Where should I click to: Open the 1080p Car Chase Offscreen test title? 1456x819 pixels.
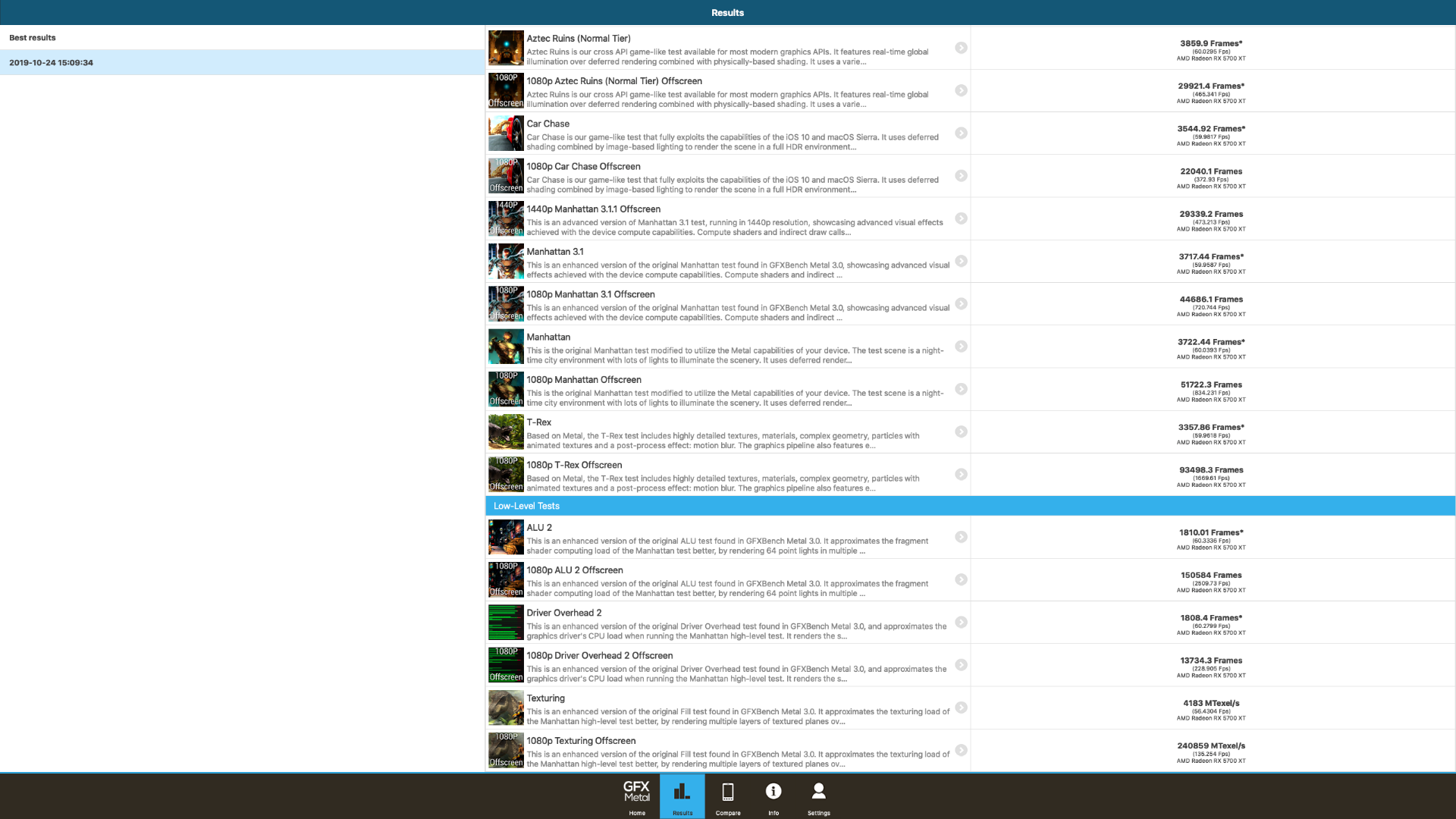click(x=583, y=166)
